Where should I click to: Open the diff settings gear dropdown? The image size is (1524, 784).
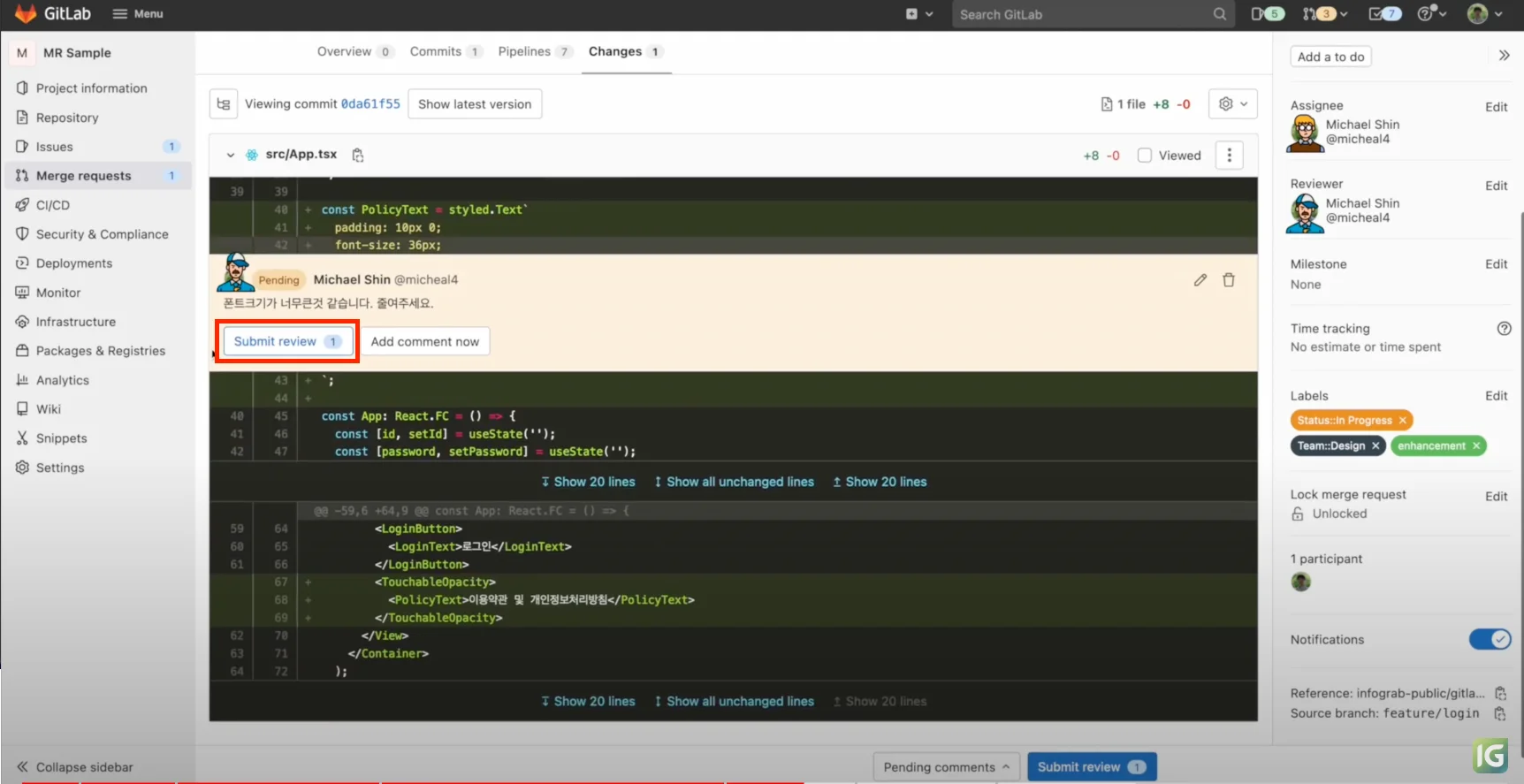[1232, 104]
